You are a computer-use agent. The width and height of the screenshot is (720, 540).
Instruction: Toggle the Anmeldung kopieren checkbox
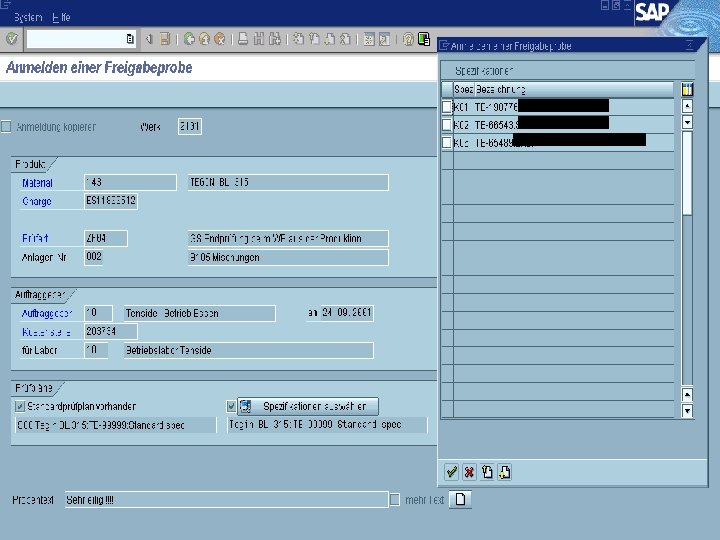6,127
